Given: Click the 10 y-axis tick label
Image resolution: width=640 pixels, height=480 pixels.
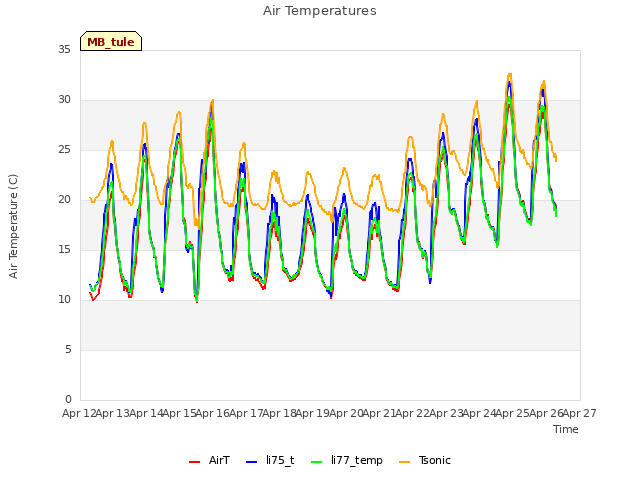Looking at the screenshot, I should (64, 300).
